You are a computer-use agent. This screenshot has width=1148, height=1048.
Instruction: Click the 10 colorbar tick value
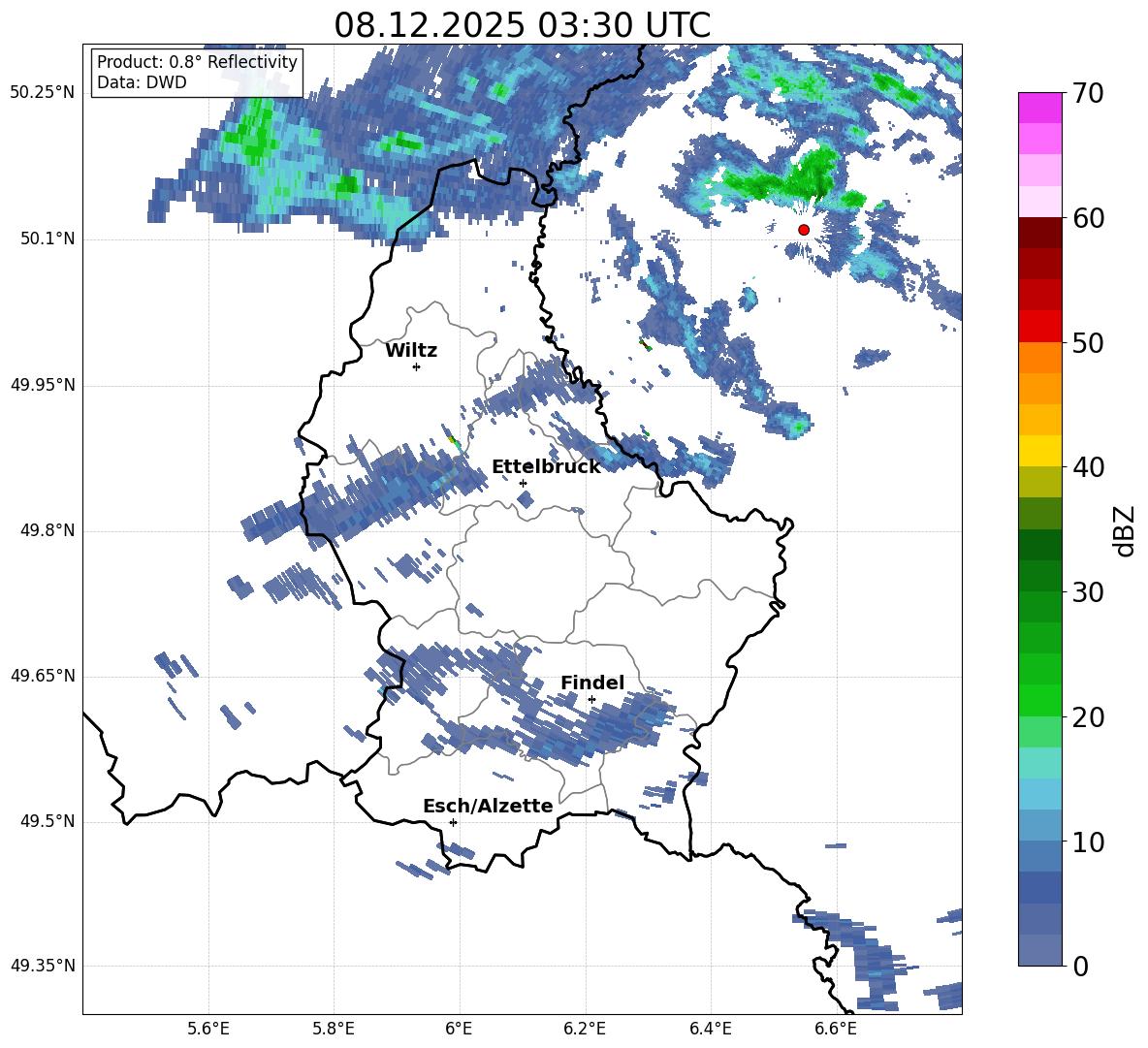[1088, 842]
